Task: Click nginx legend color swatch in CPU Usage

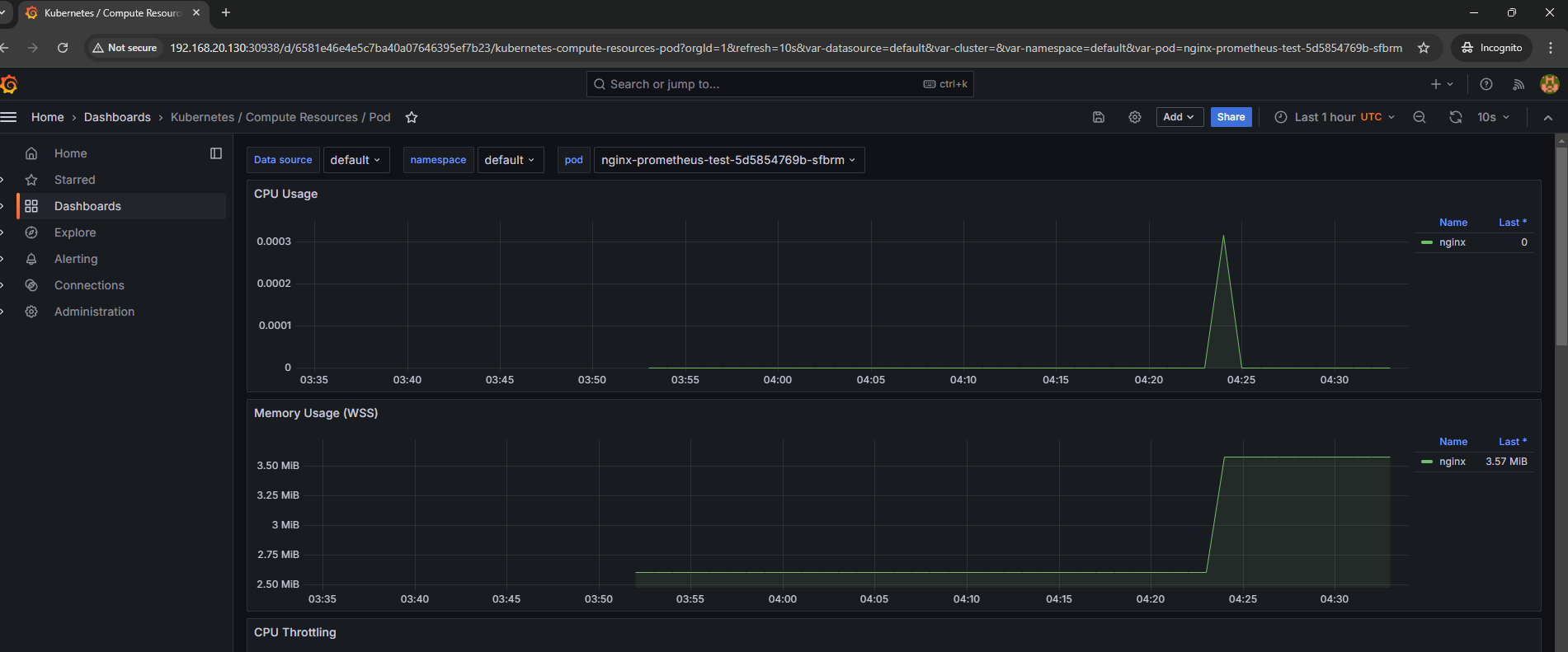Action: point(1427,242)
